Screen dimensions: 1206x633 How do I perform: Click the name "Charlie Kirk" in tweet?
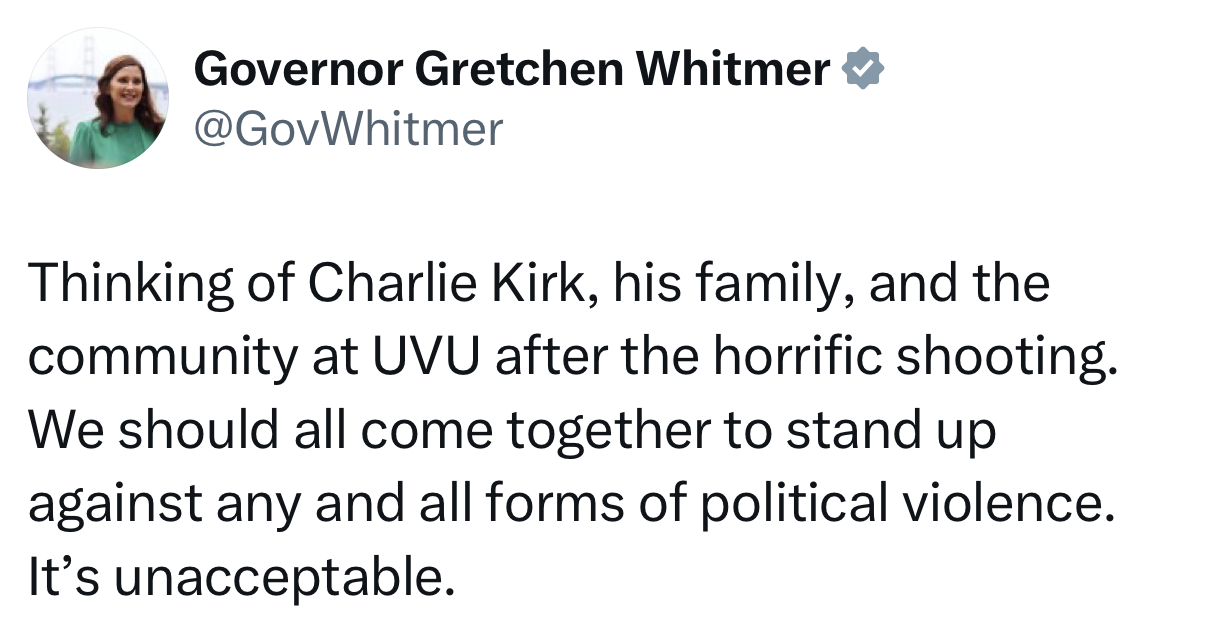[x=445, y=284]
